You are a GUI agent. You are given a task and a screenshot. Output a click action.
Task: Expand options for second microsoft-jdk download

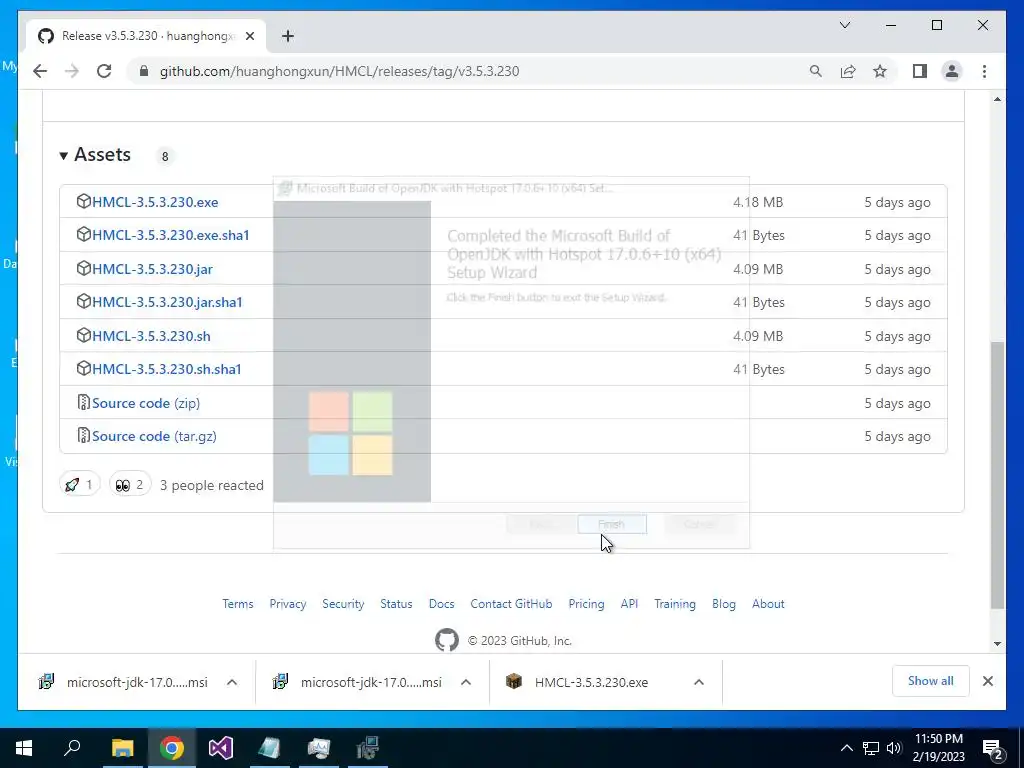(x=466, y=682)
